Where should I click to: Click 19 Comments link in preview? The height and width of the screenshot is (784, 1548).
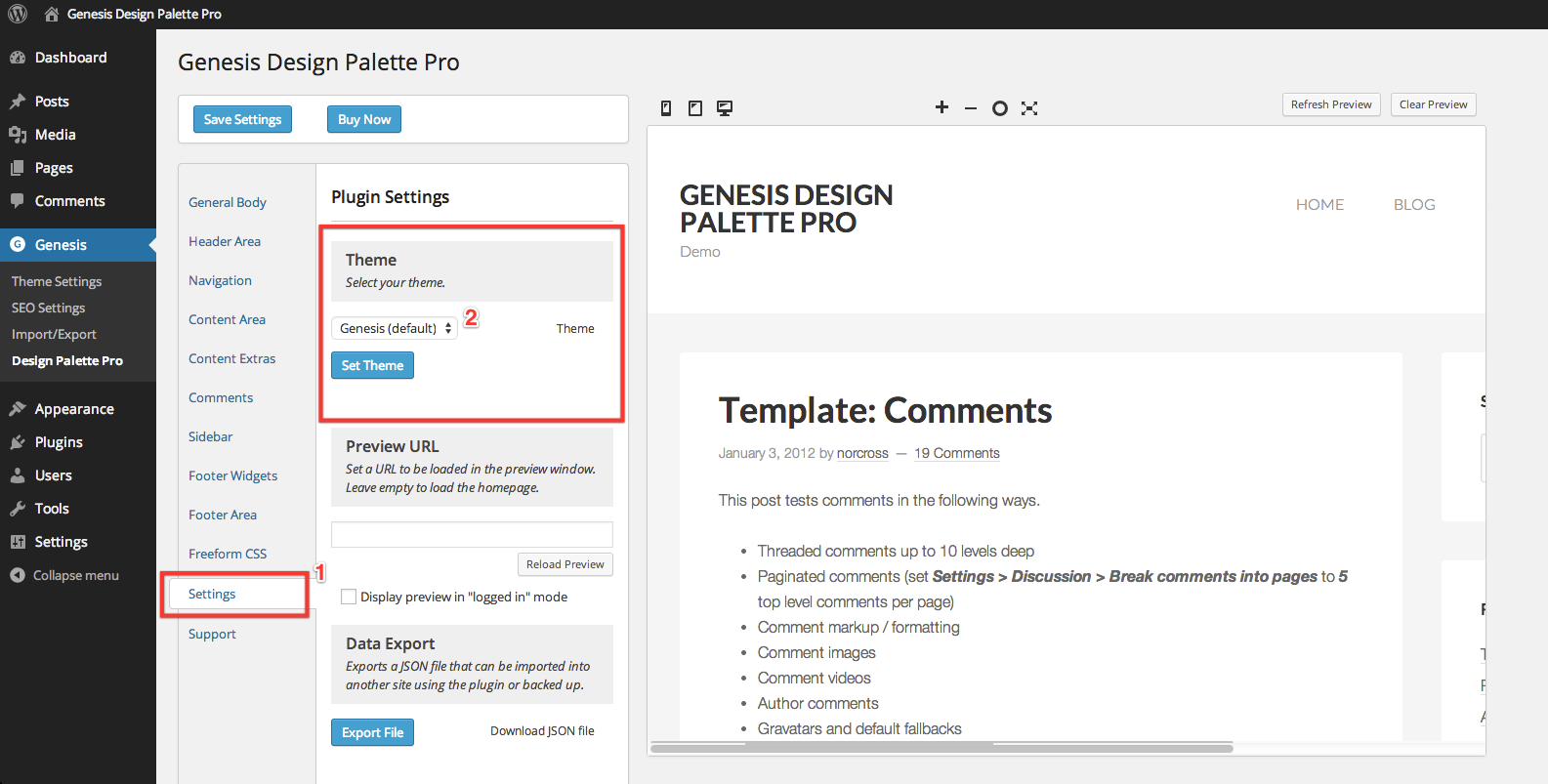click(956, 453)
